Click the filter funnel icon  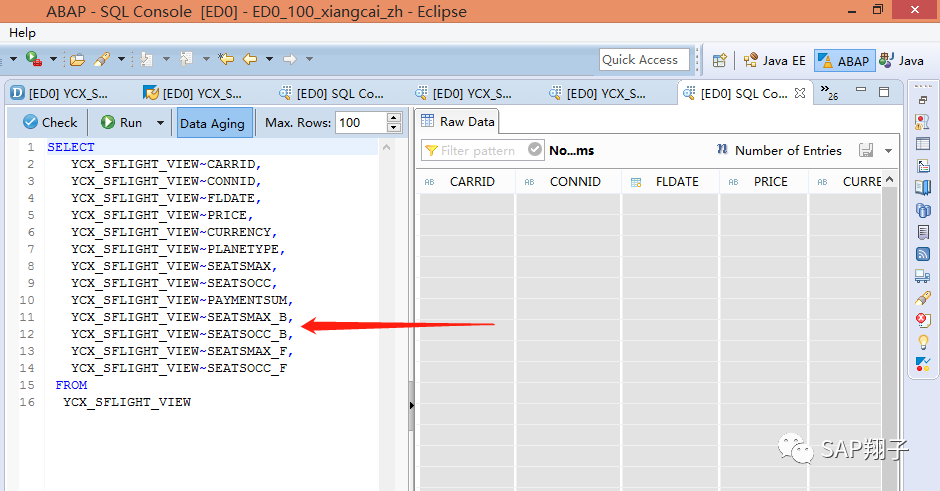(431, 150)
